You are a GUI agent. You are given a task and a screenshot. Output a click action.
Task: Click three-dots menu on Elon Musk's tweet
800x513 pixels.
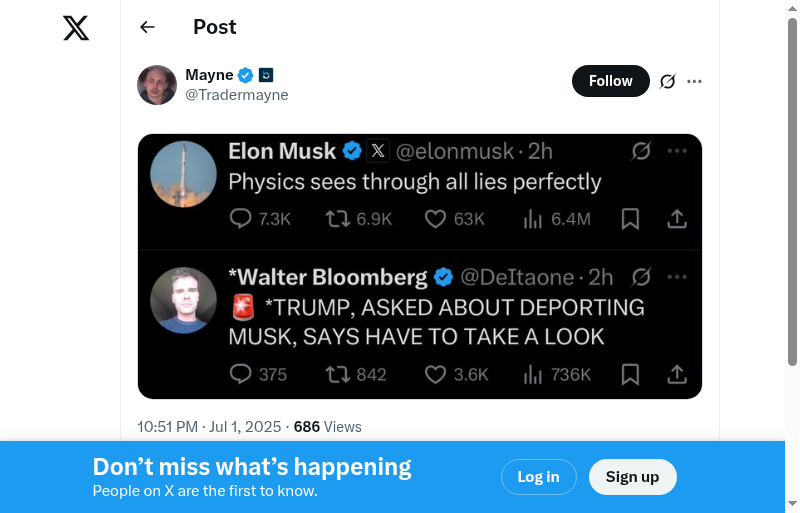coord(677,151)
